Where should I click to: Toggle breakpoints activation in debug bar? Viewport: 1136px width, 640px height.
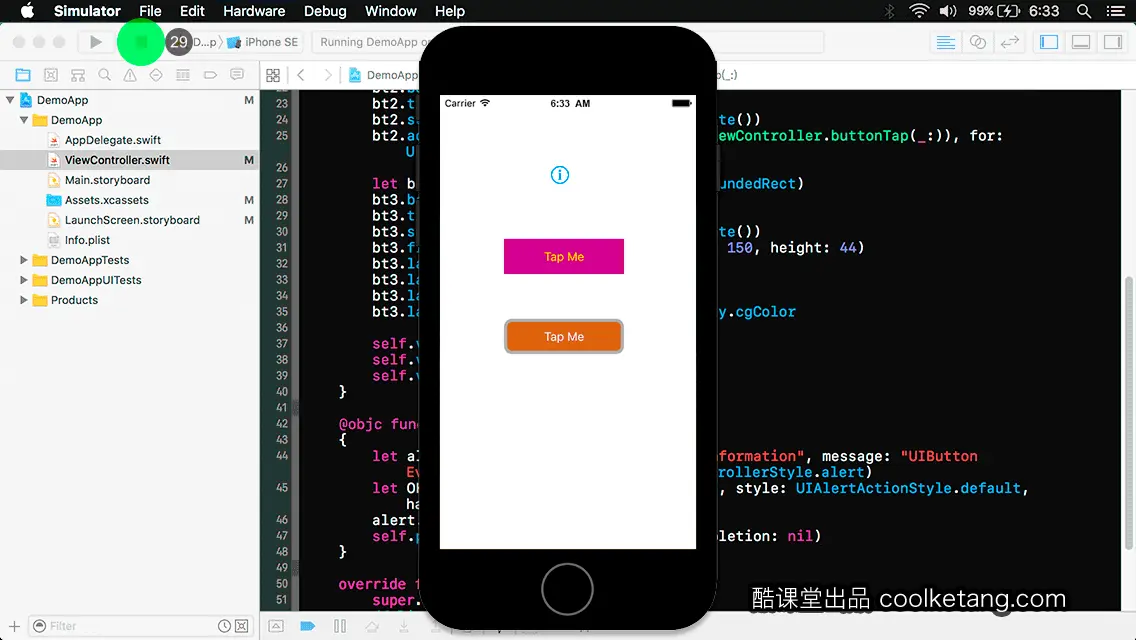click(308, 626)
